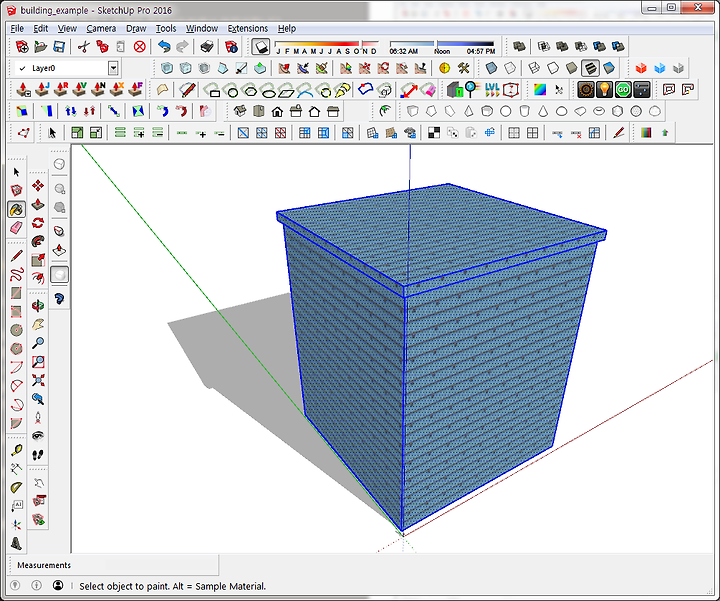Select the Pan hand tool
This screenshot has width=720, height=601.
(x=38, y=324)
